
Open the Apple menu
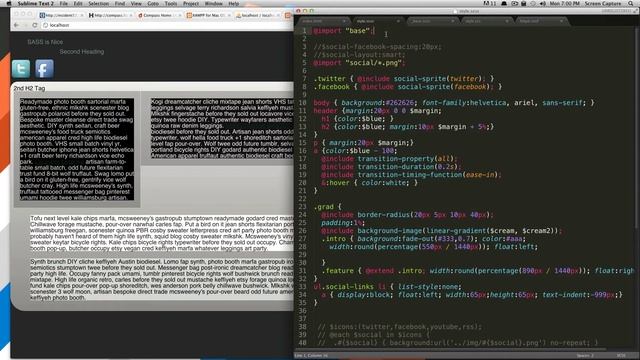(x=9, y=3)
